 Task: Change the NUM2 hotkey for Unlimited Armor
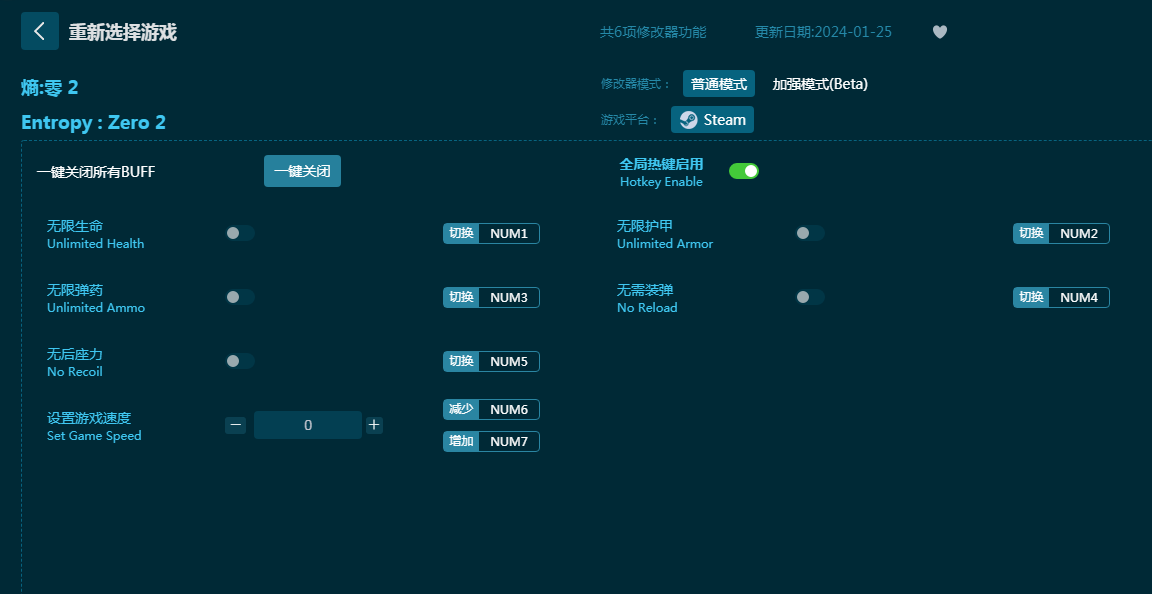(x=1079, y=233)
